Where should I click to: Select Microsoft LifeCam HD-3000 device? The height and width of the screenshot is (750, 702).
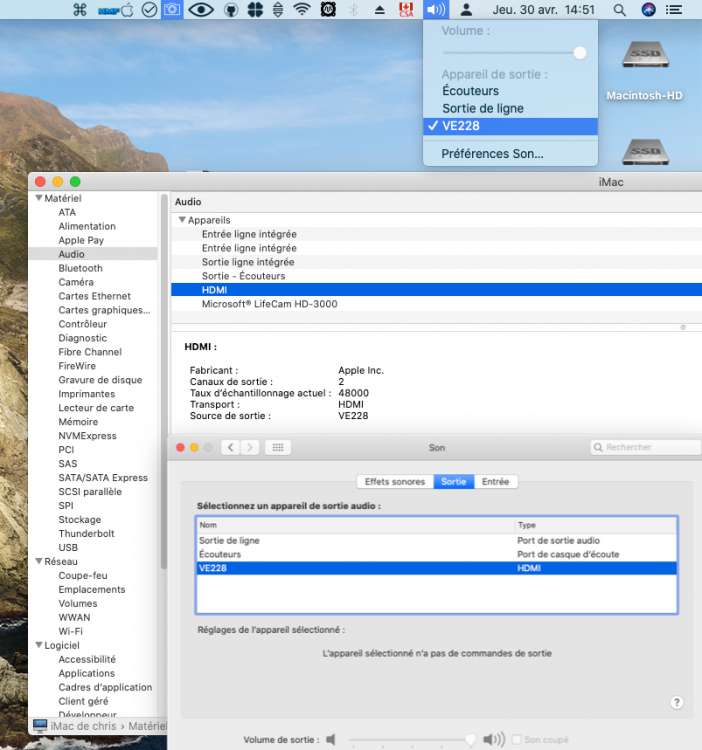[436, 304]
